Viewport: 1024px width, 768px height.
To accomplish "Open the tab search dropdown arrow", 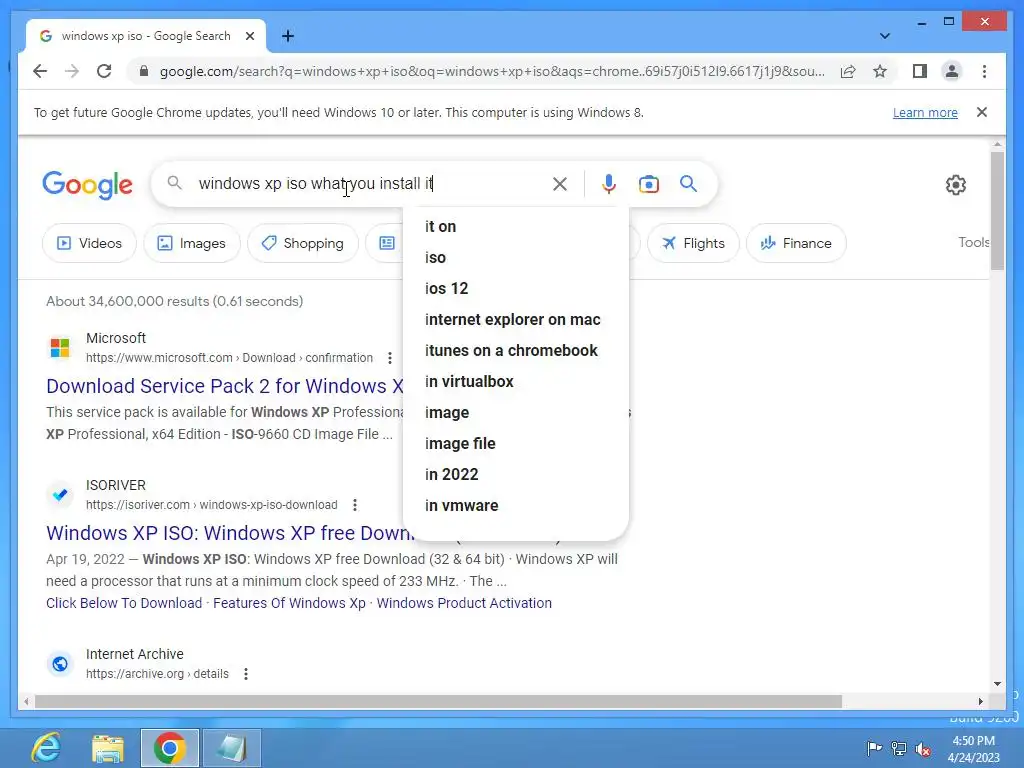I will 885,36.
